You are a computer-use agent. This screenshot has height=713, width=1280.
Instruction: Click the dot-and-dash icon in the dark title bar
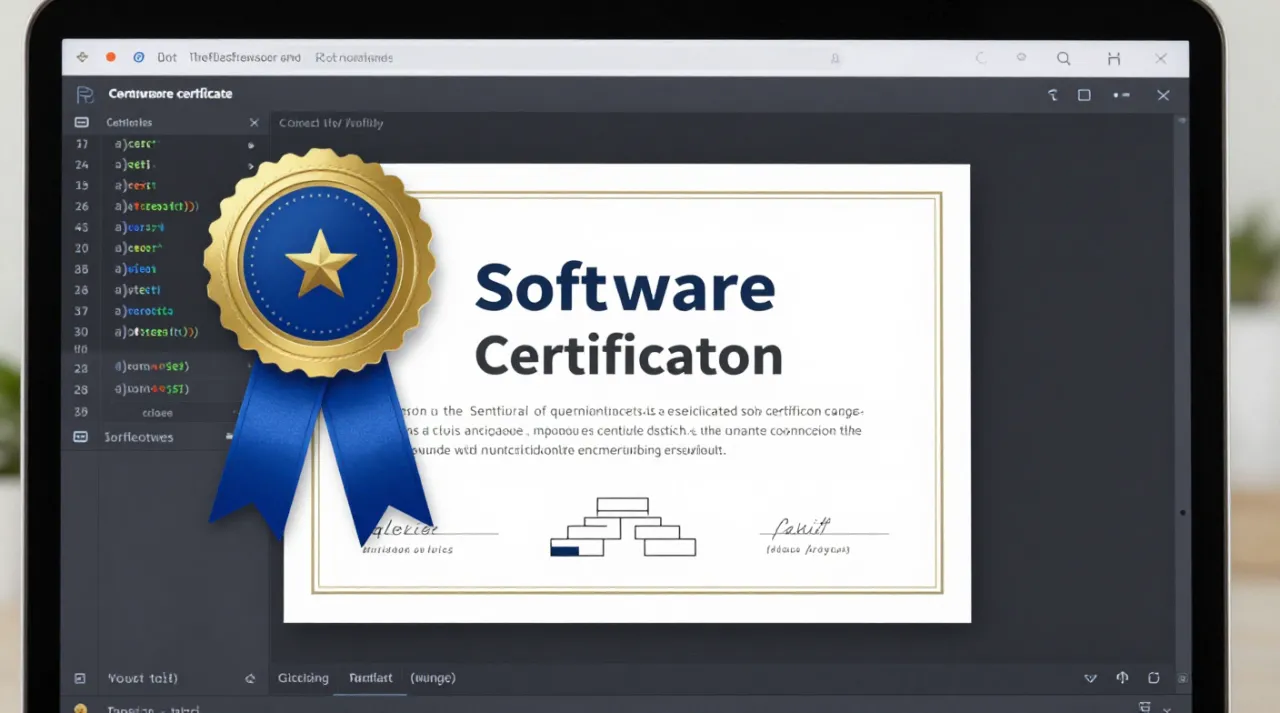pyautogui.click(x=1121, y=95)
